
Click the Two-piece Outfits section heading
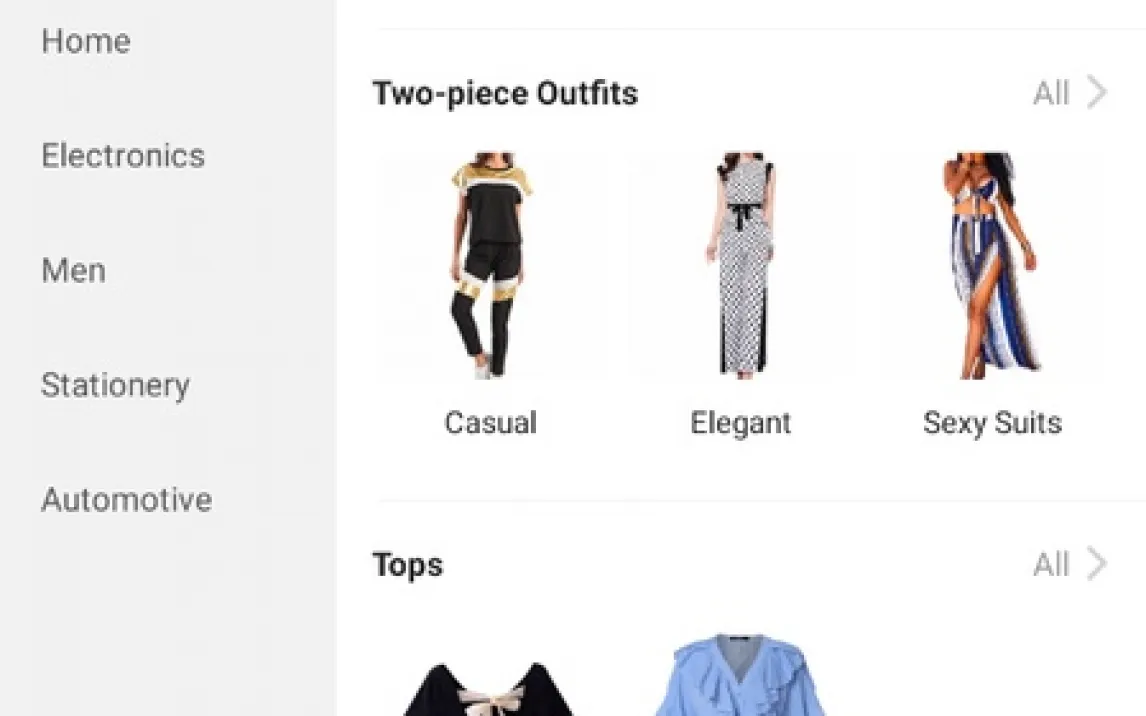[x=505, y=94]
